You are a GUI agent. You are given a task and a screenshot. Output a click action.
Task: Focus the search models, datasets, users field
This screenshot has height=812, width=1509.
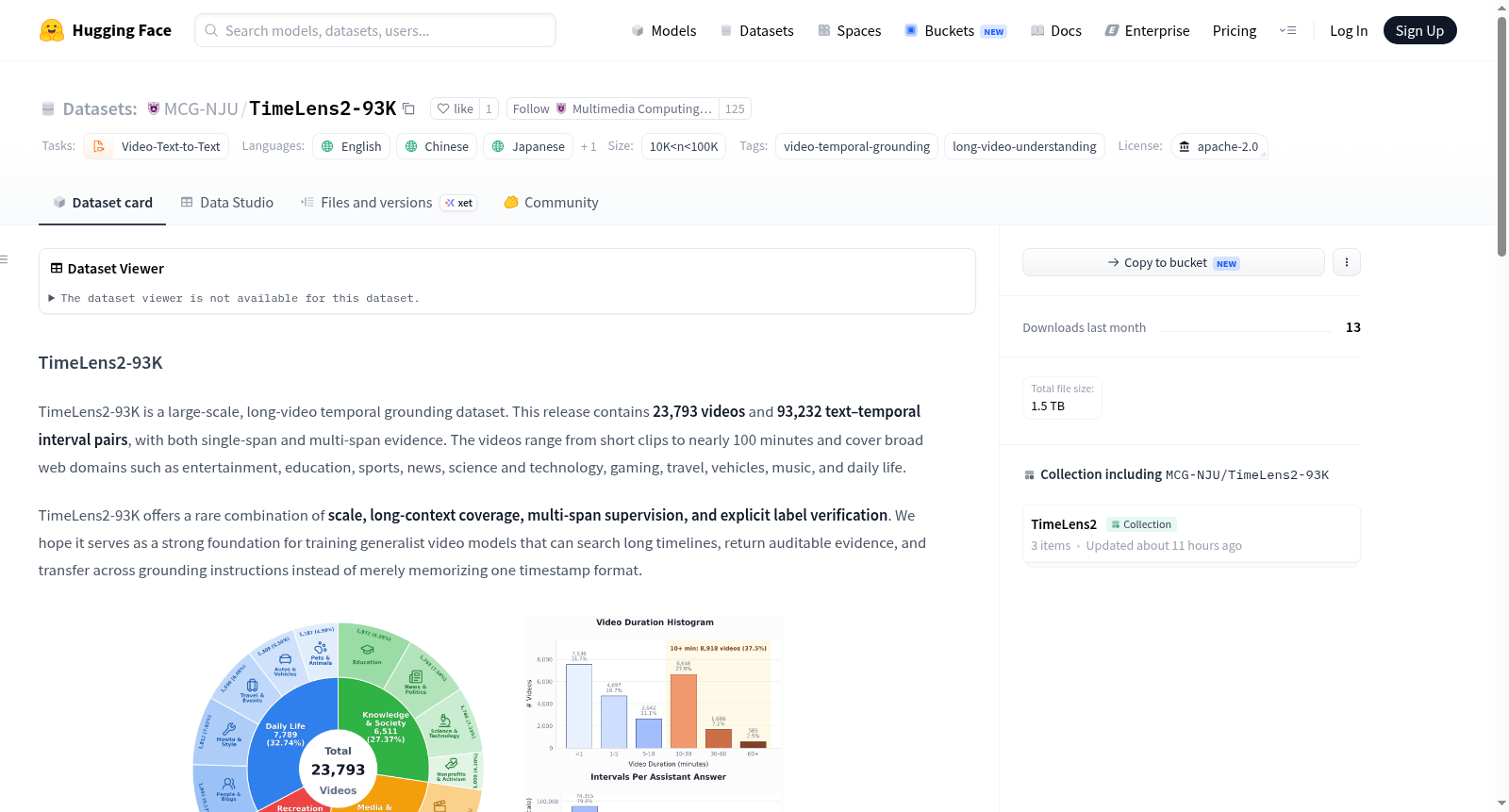375,30
